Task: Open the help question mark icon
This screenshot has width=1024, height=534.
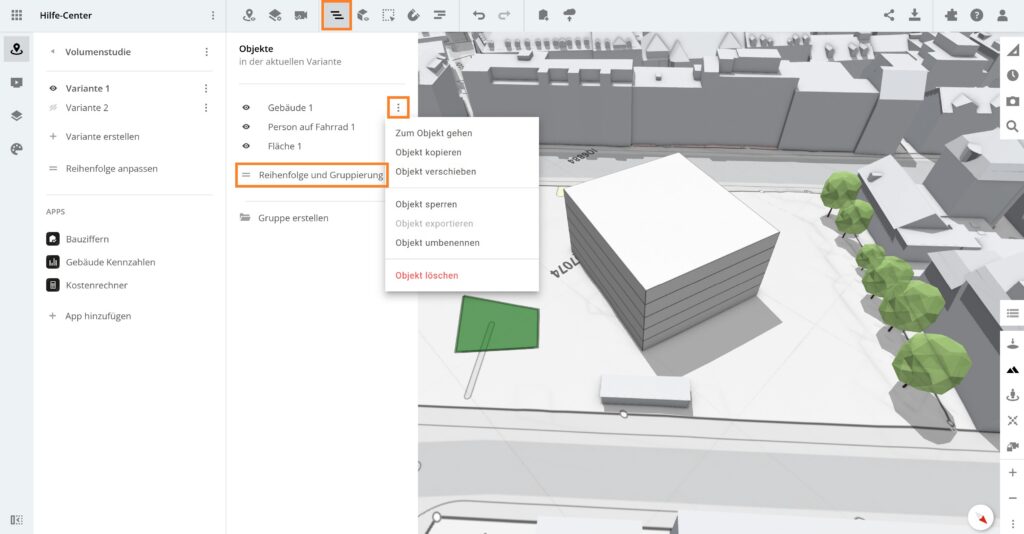Action: coord(976,15)
